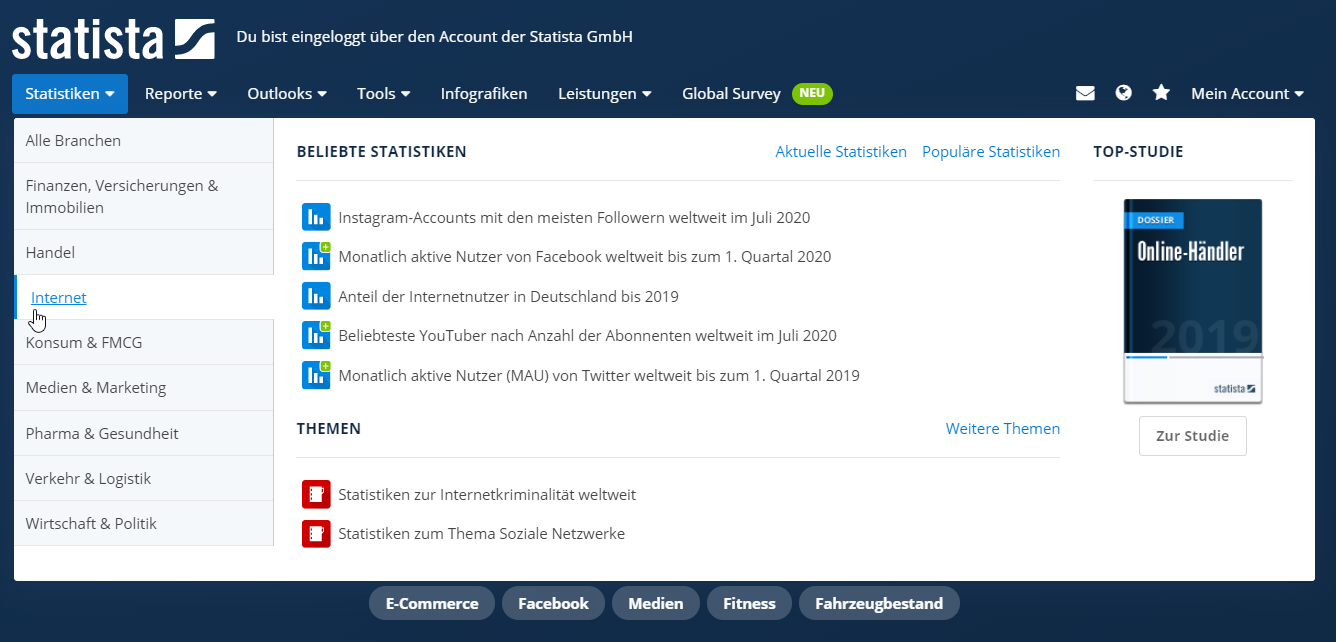The image size is (1336, 642).
Task: Expand the Statistiken dropdown menu
Action: (70, 94)
